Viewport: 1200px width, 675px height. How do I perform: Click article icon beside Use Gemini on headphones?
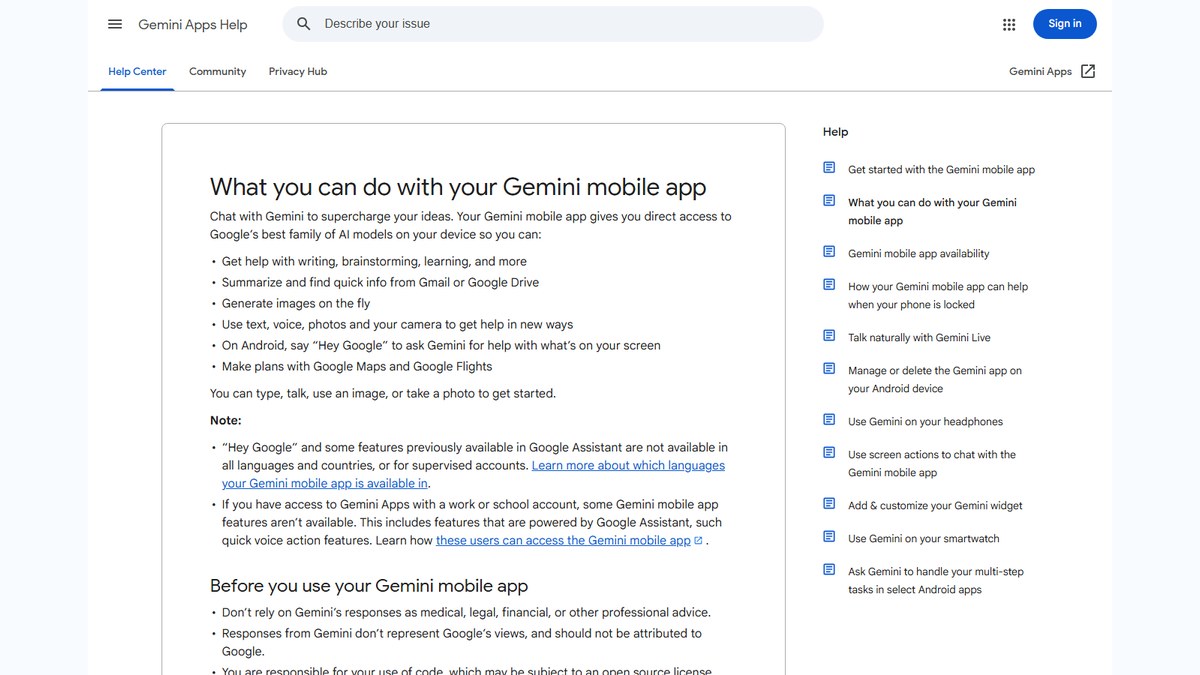tap(829, 420)
